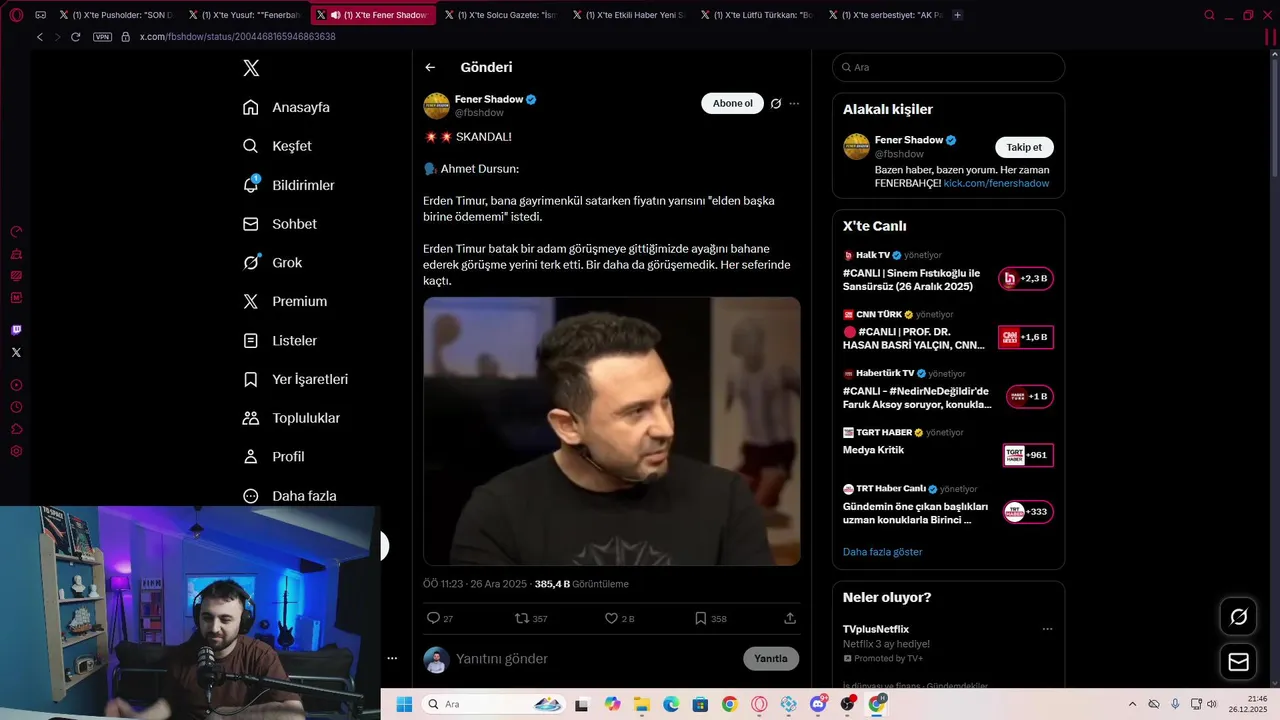Open TVplusNetflix three-dot options
The image size is (1280, 720).
coord(1047,629)
